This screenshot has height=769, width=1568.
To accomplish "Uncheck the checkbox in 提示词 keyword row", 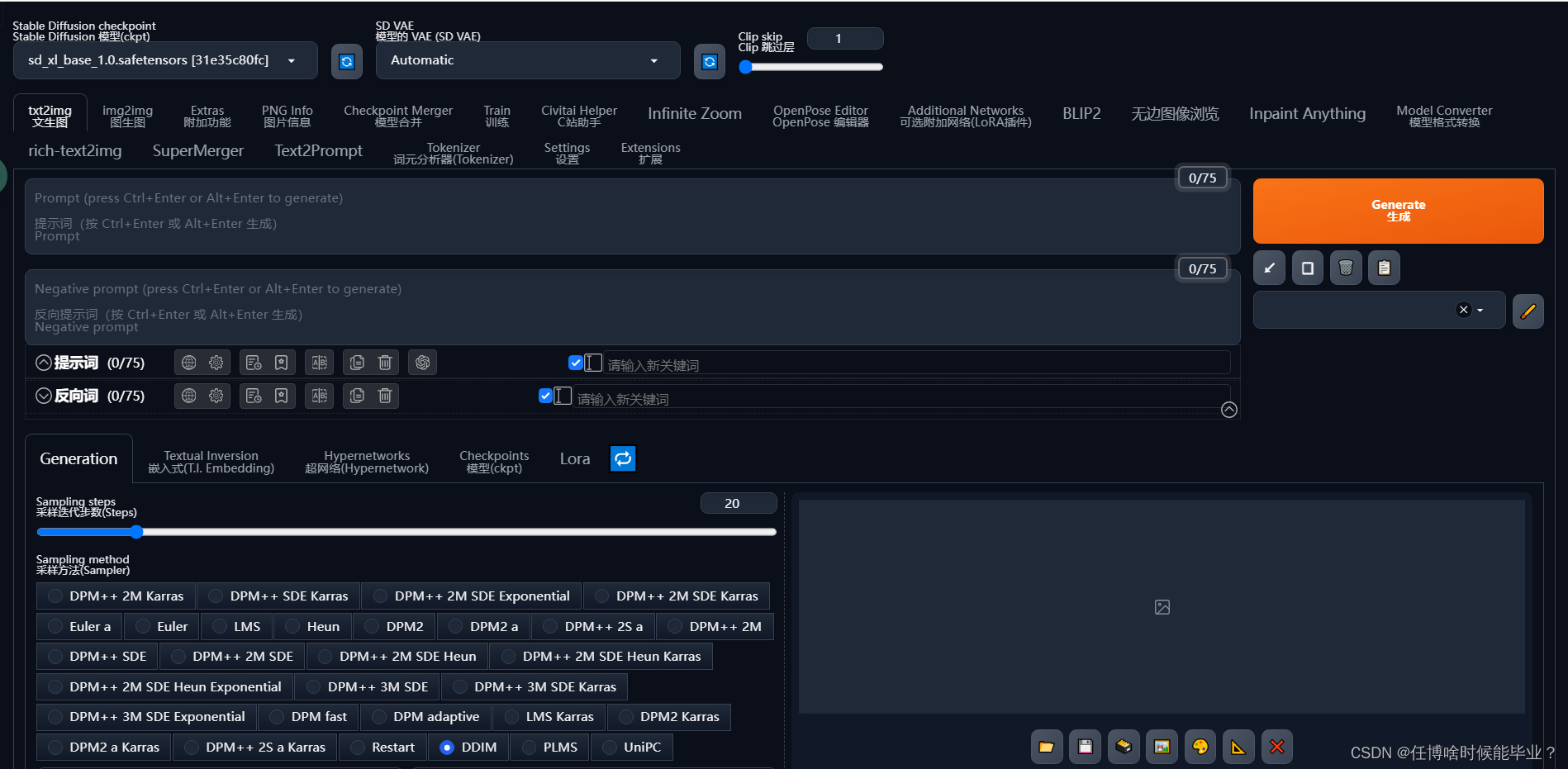I will point(576,363).
